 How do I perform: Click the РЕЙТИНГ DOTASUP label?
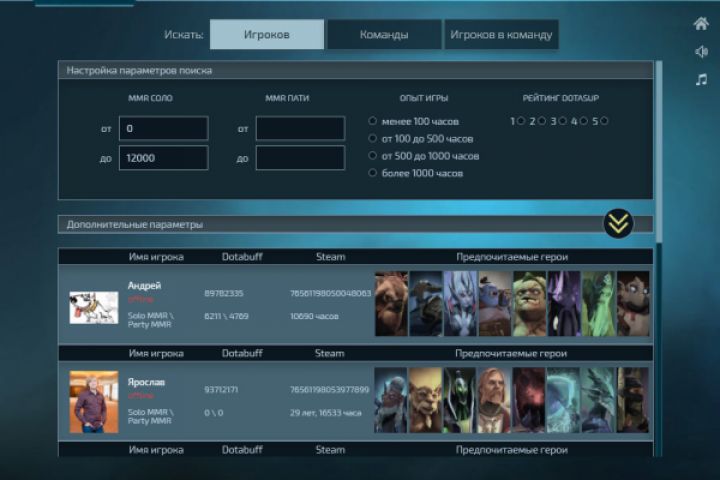pyautogui.click(x=560, y=98)
